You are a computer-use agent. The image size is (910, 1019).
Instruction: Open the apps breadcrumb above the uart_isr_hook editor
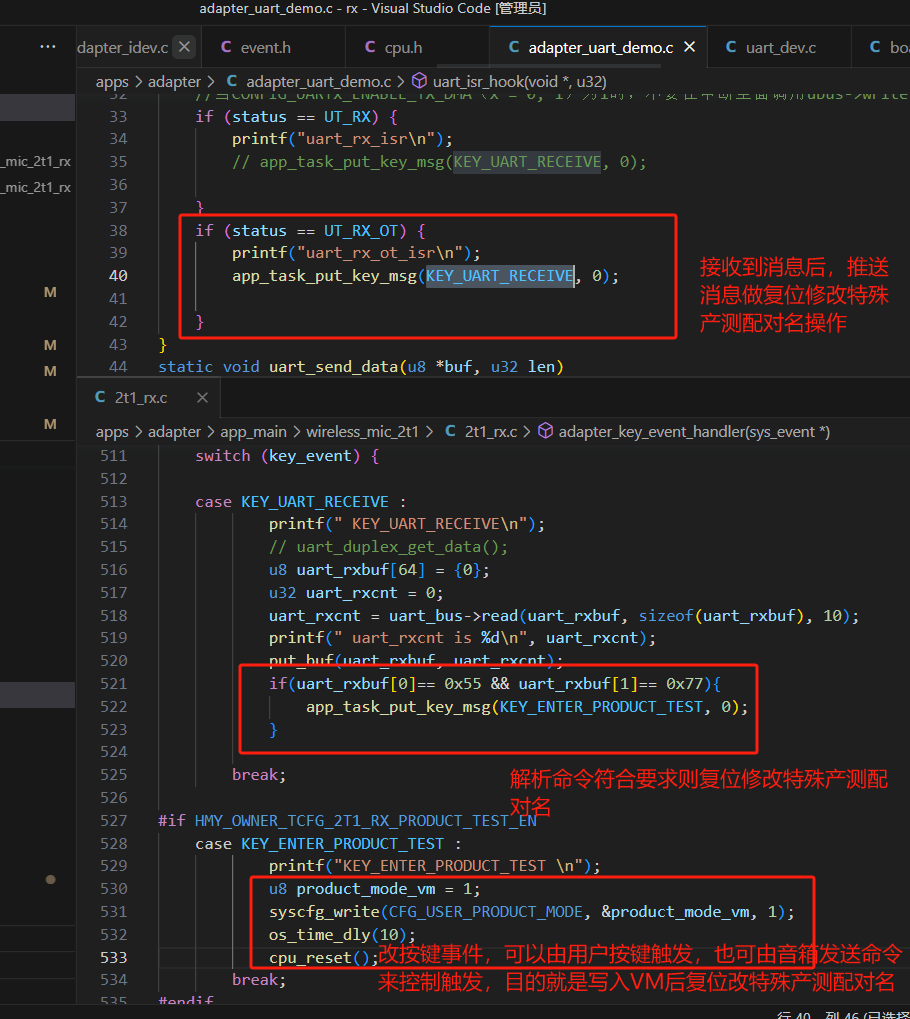(x=112, y=83)
